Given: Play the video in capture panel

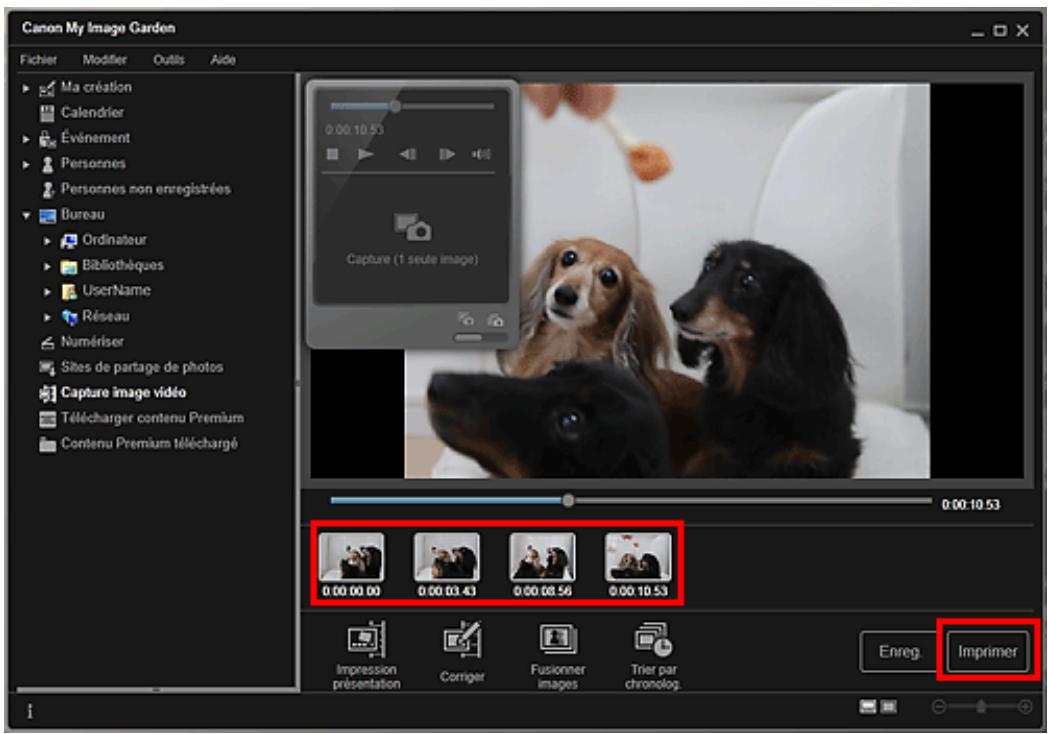Looking at the screenshot, I should click(366, 154).
